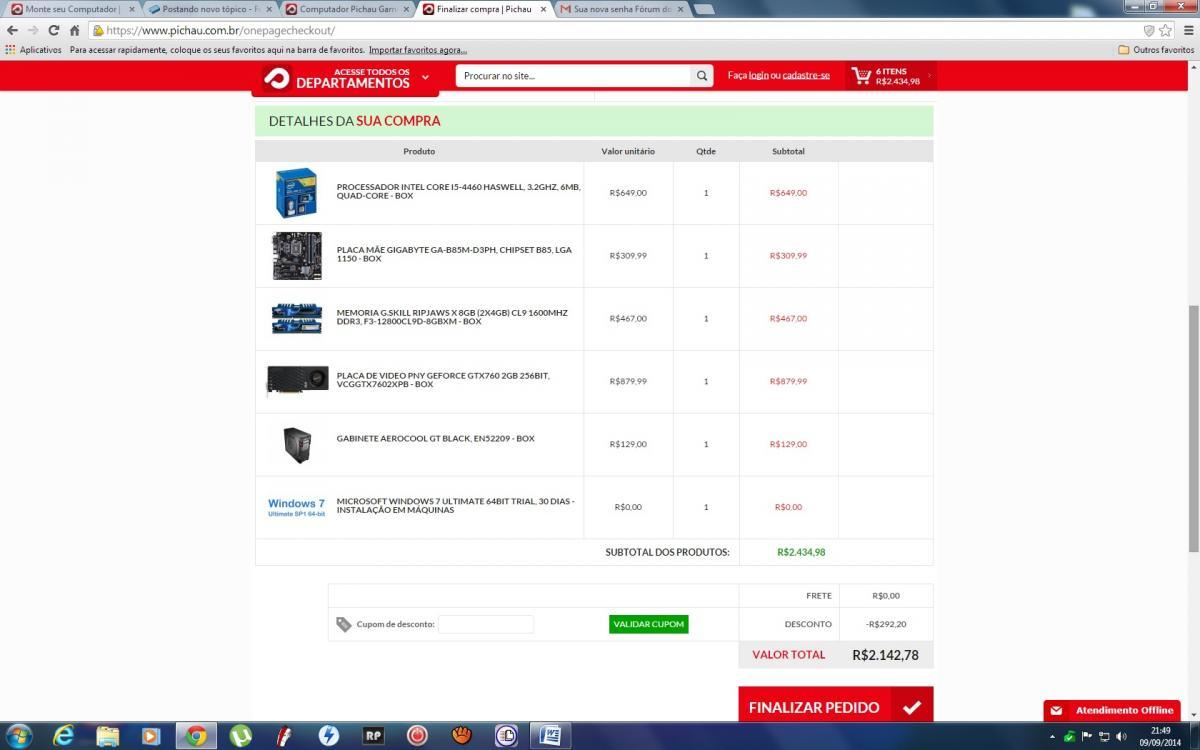Open a new browser tab

(703, 9)
